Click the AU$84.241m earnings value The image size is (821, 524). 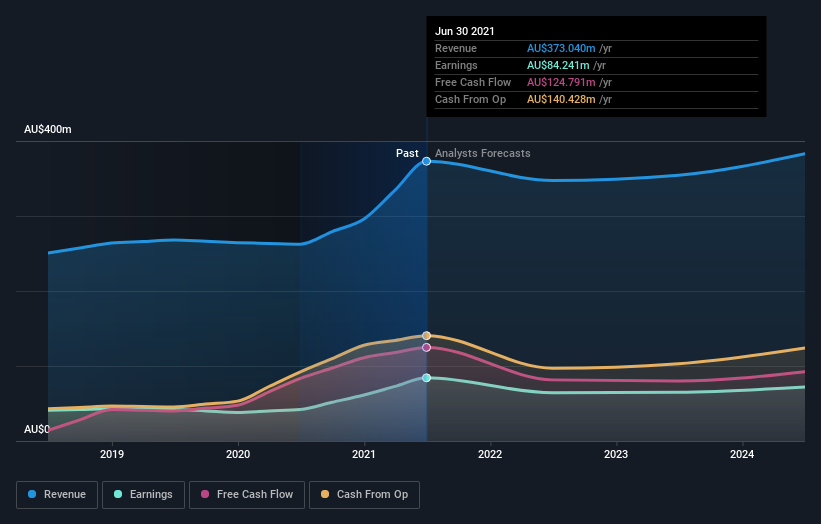pyautogui.click(x=558, y=65)
